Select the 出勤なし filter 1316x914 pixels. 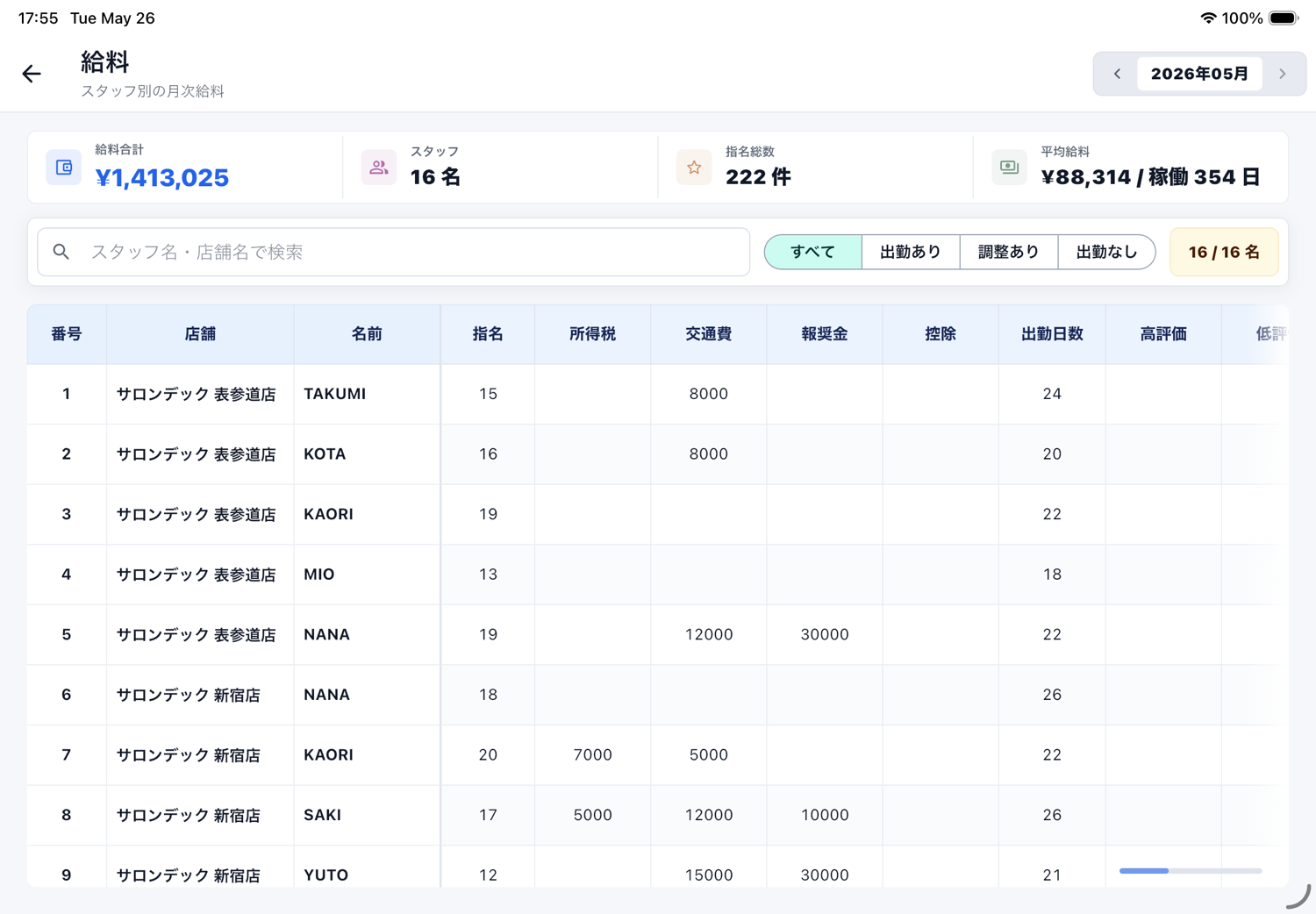pos(1106,252)
